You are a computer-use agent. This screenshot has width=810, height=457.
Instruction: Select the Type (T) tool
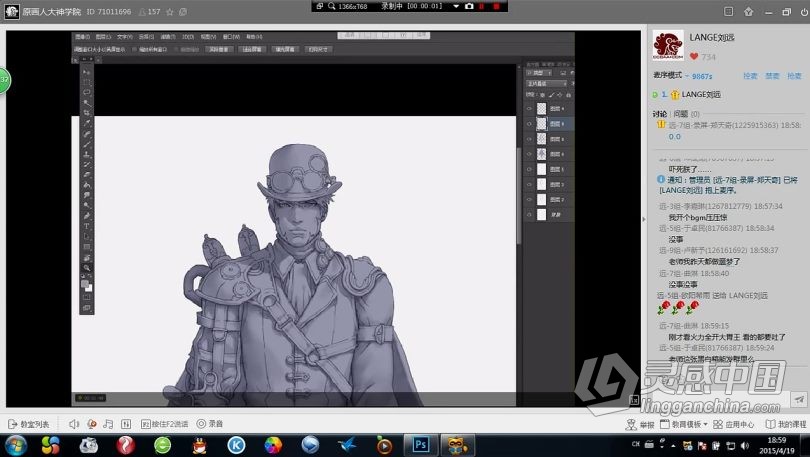[86, 226]
